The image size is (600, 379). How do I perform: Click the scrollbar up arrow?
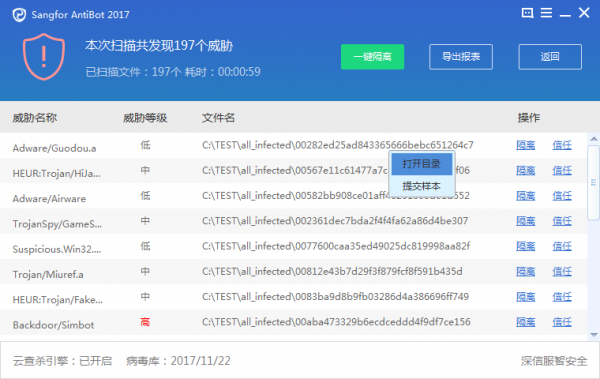[593, 139]
